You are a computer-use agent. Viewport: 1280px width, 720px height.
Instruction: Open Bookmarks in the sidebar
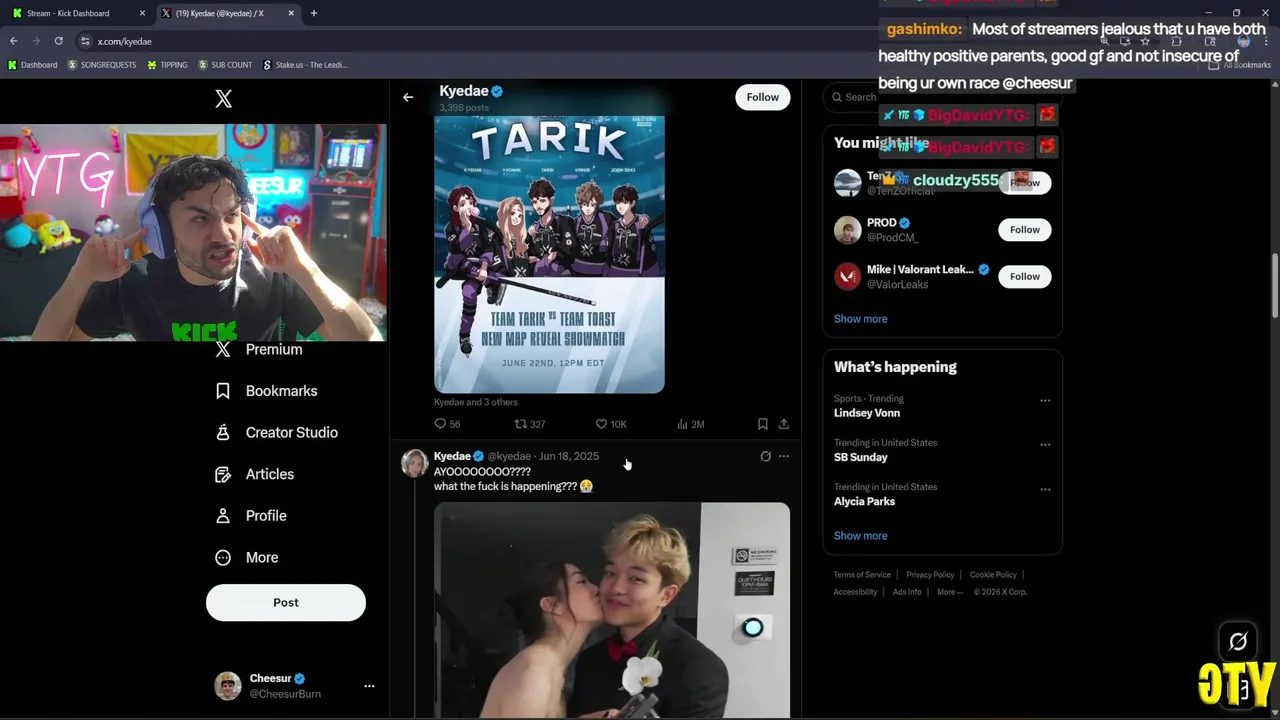pos(267,391)
